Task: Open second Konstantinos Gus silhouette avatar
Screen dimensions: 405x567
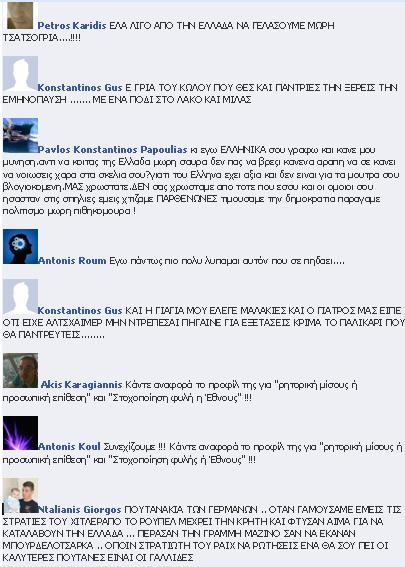Action: (x=20, y=297)
